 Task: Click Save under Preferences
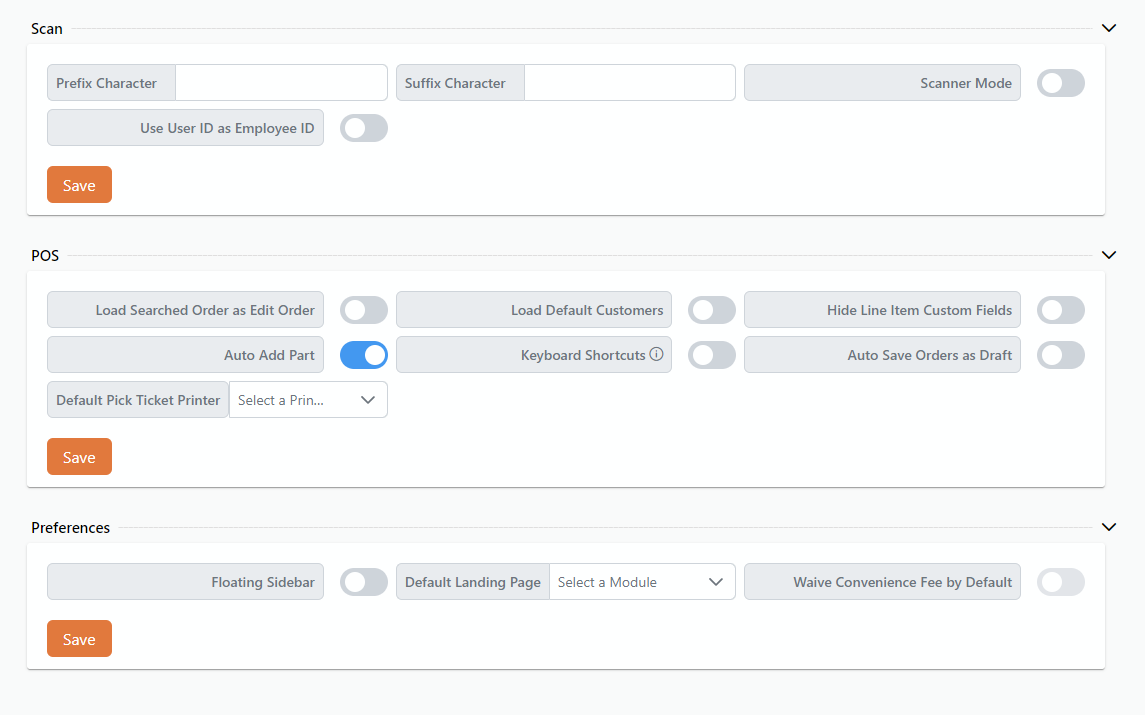[79, 639]
